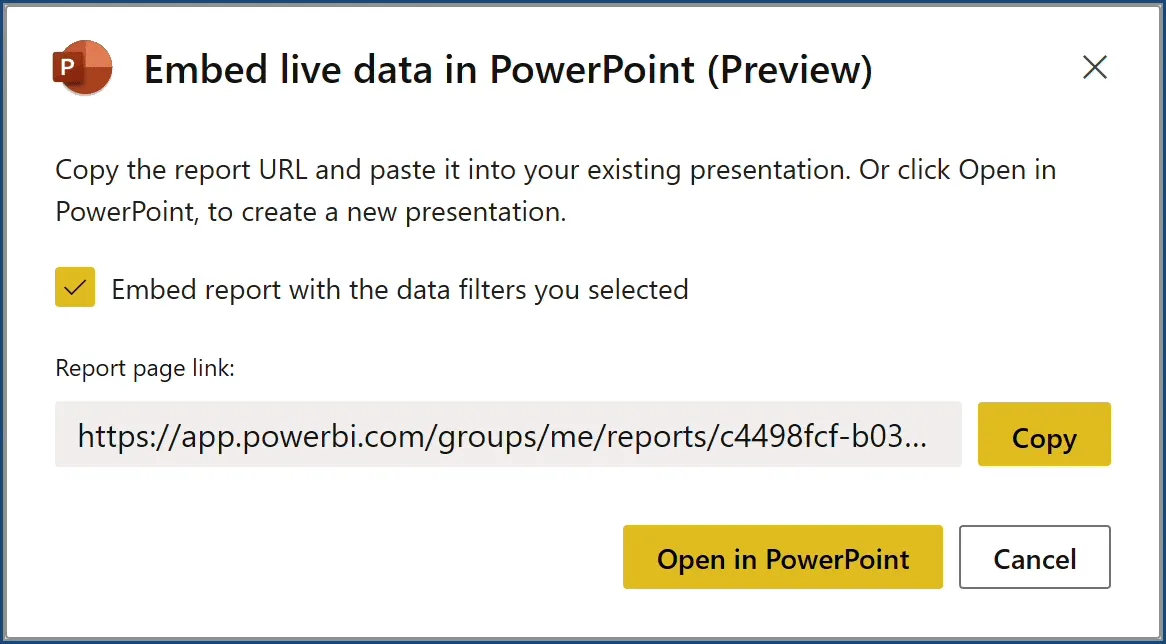Toggle the yellow checkmark box
Viewport: 1166px width, 644px height.
(x=75, y=288)
